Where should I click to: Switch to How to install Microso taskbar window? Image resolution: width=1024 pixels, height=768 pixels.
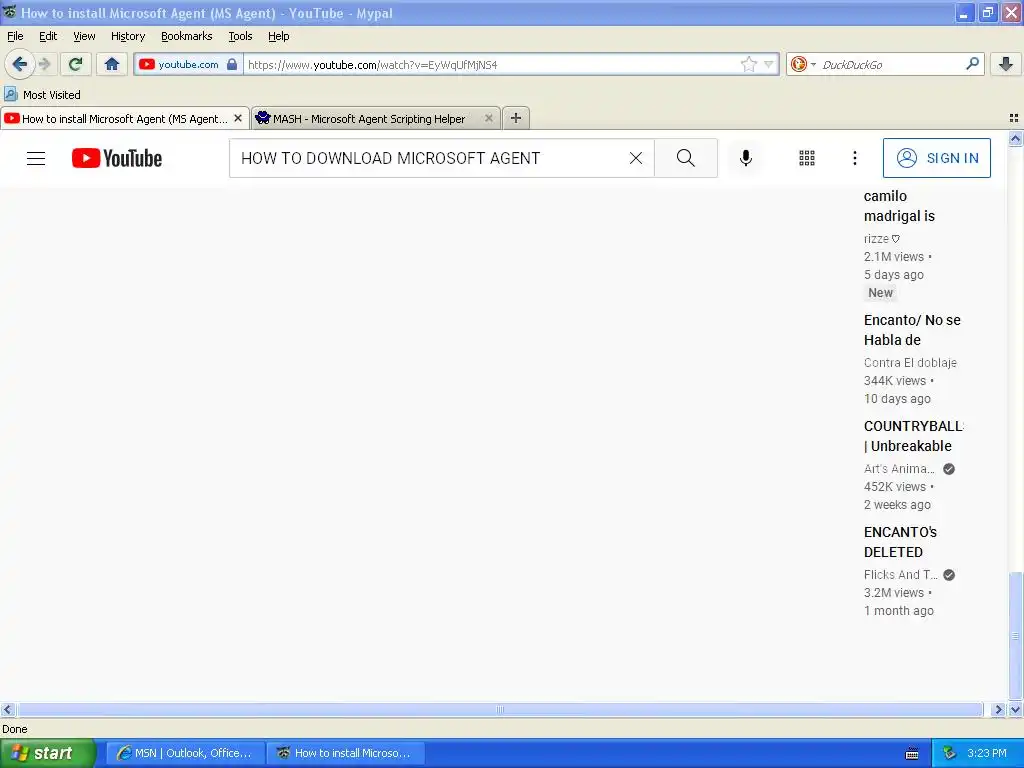pos(345,753)
